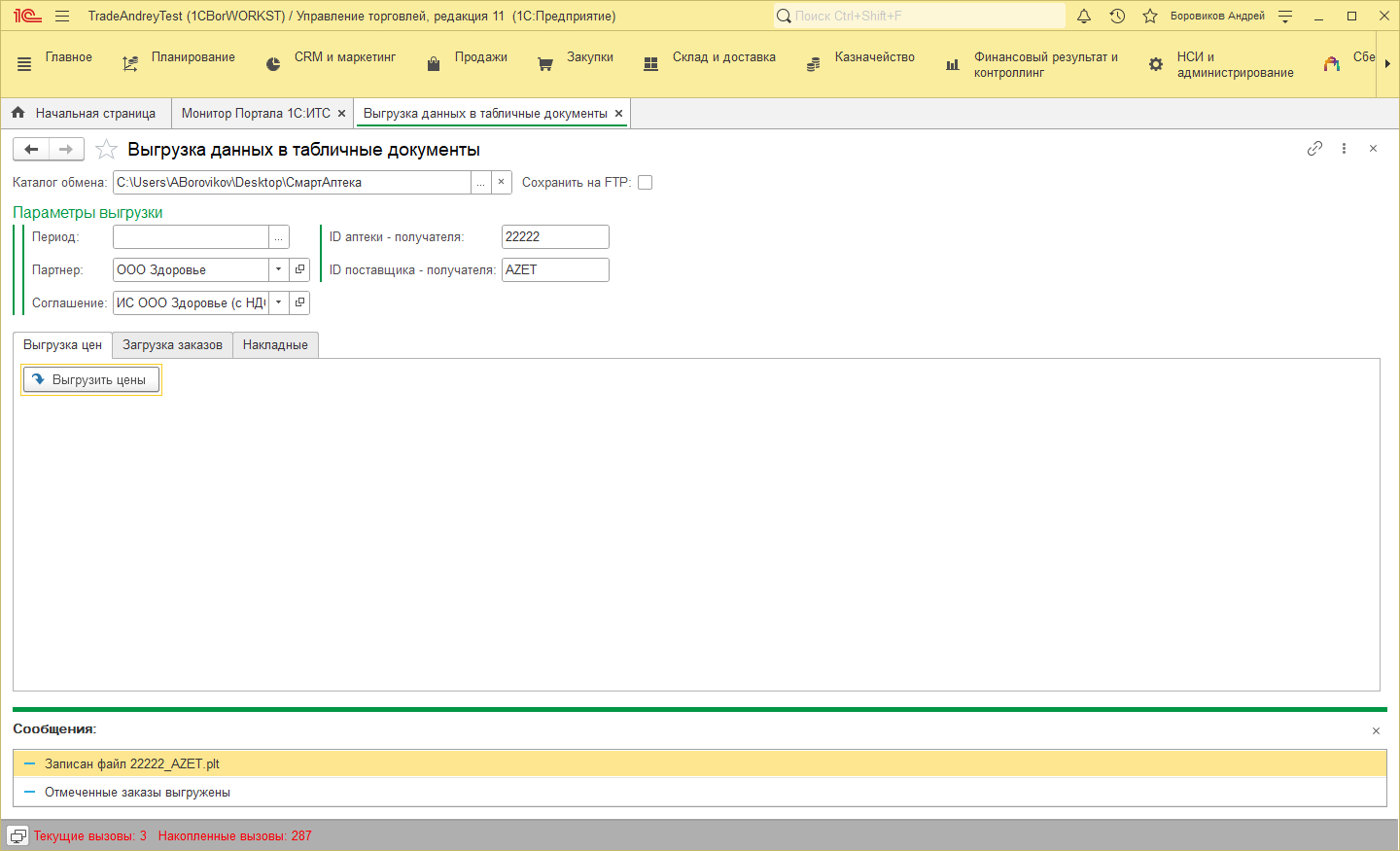The width and height of the screenshot is (1400, 851).
Task: Open favorites star in title bar
Action: [1150, 16]
